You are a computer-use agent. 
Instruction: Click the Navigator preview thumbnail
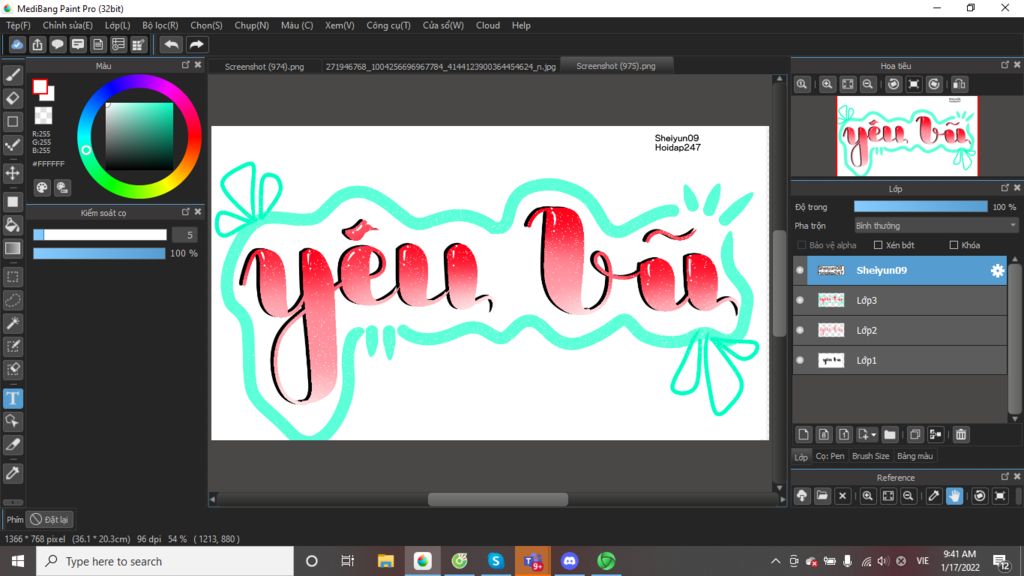907,136
